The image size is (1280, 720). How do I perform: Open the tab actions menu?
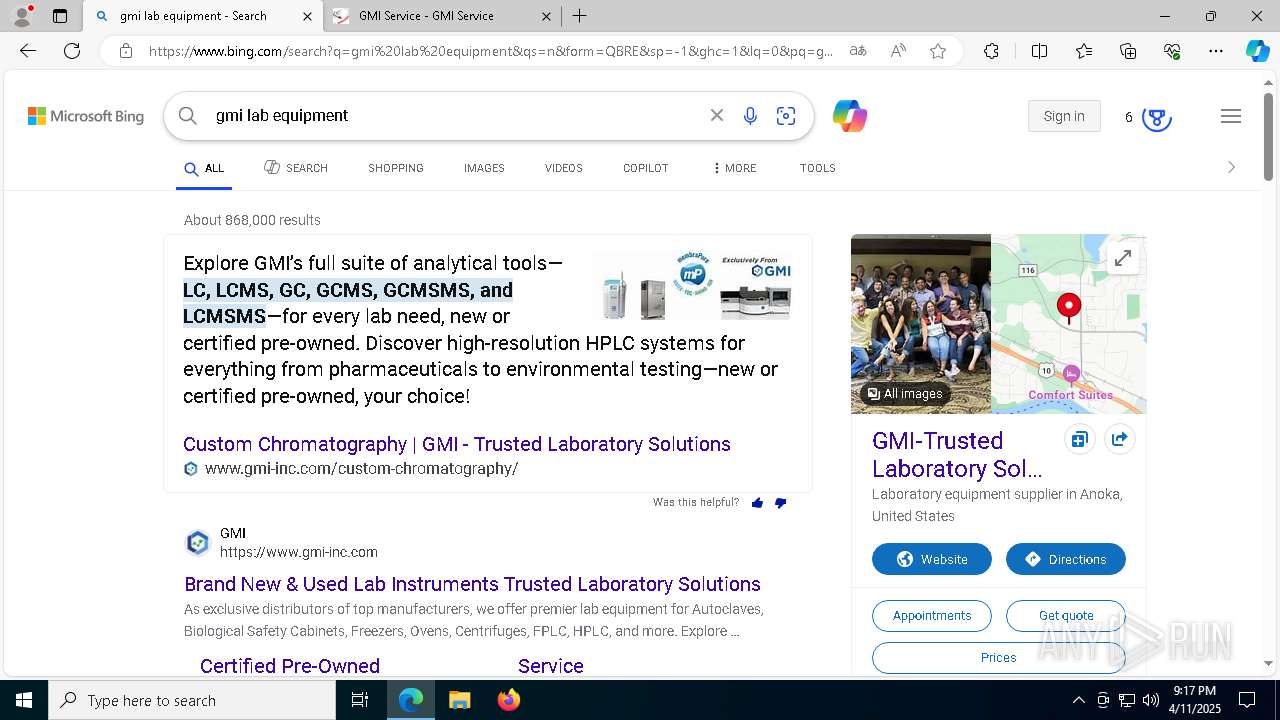coord(60,16)
